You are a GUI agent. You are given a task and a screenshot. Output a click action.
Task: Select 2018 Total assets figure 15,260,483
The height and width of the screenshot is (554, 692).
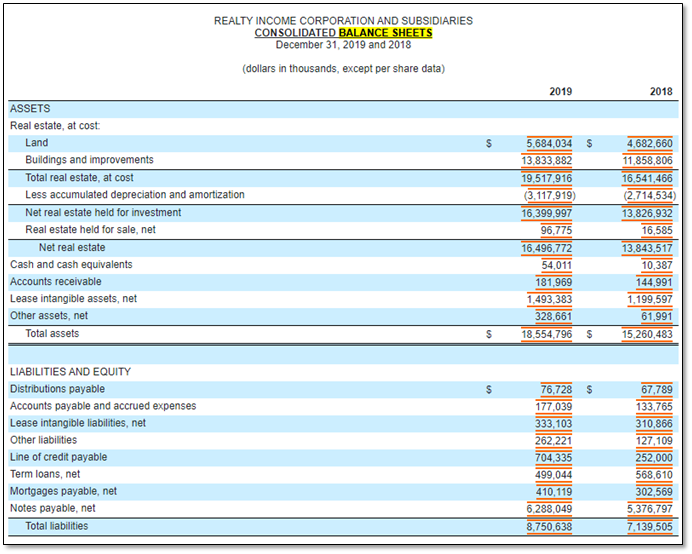coord(647,334)
